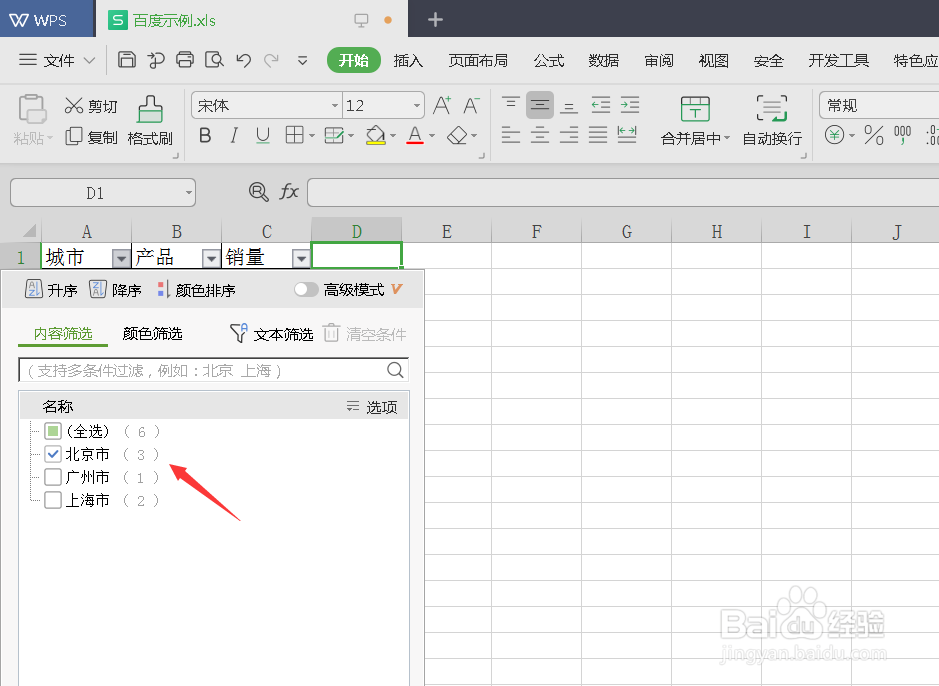
Task: Open the 销量 column filter dropdown
Action: point(301,258)
